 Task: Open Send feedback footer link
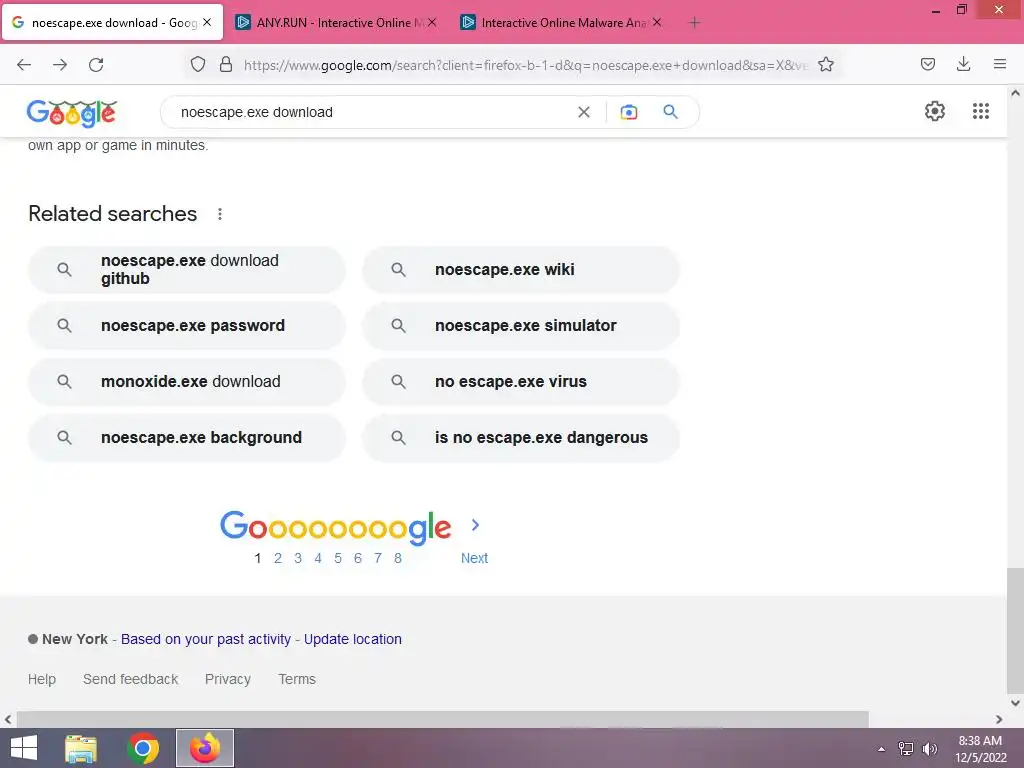pos(131,679)
